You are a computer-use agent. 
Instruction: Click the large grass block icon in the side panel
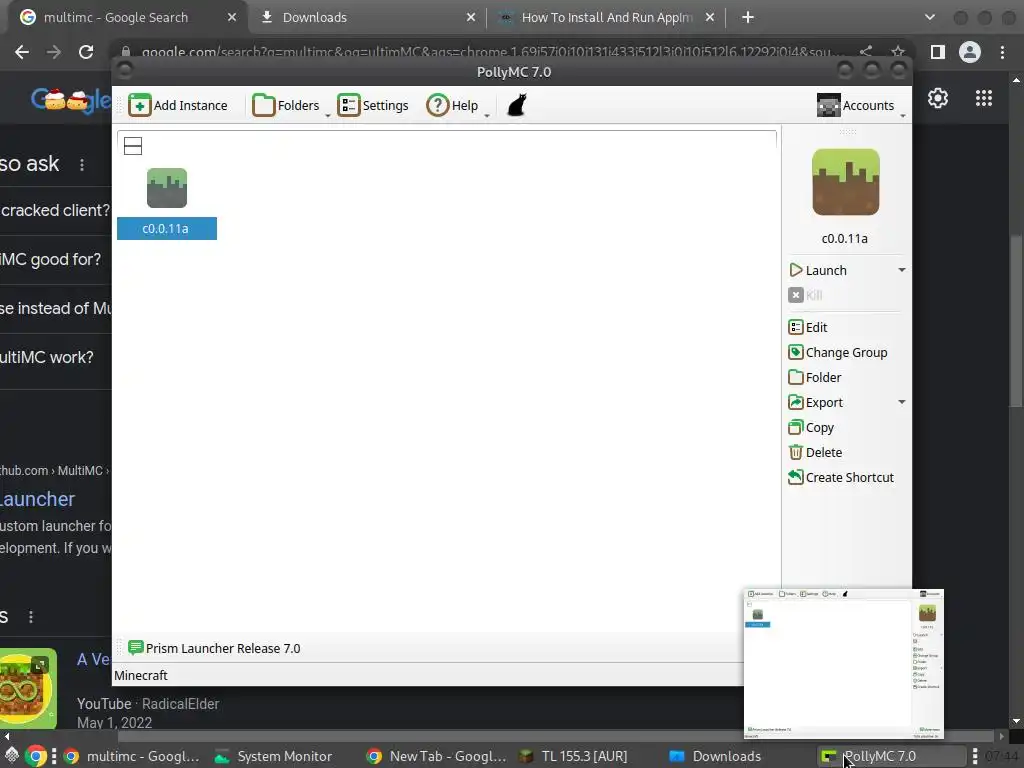tap(845, 182)
